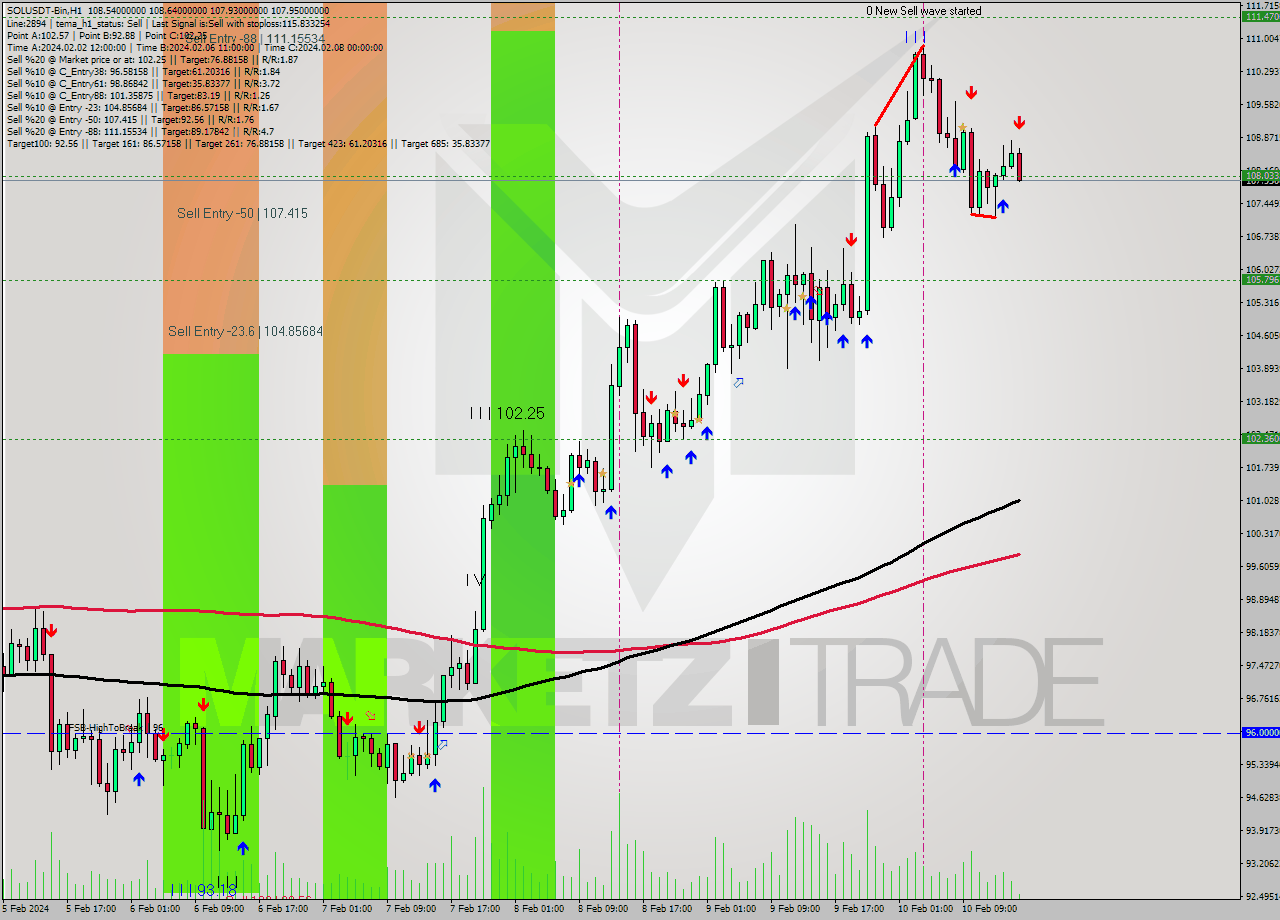Select the 'Target100: 92.56' targets line

coord(248,143)
